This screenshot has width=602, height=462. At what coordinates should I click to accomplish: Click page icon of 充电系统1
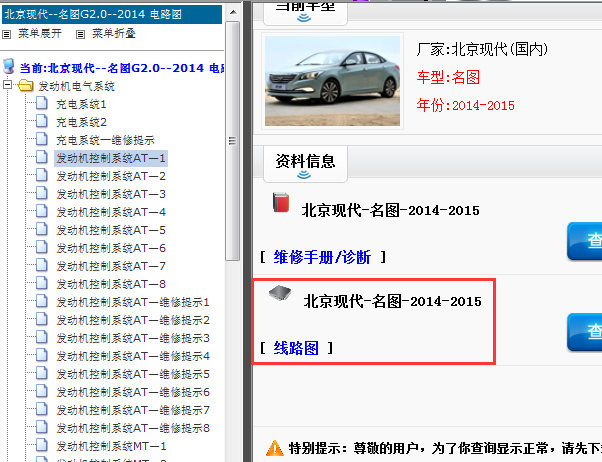point(41,103)
